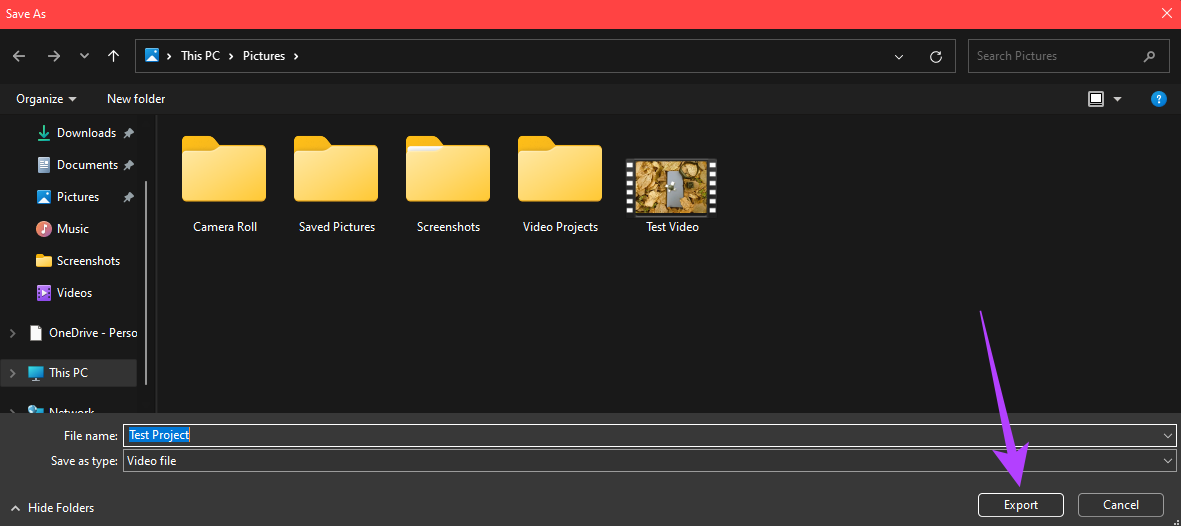Viewport: 1181px width, 526px height.
Task: Expand the This PC tree node
Action: tap(12, 373)
